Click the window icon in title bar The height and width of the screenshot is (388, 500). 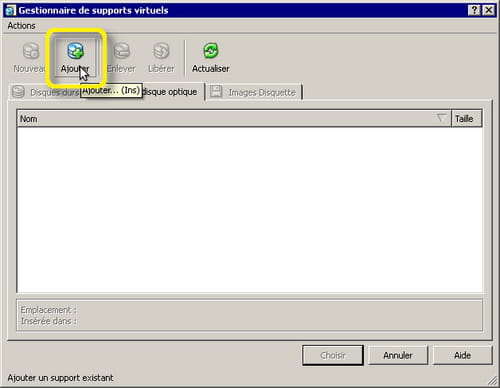coord(10,11)
